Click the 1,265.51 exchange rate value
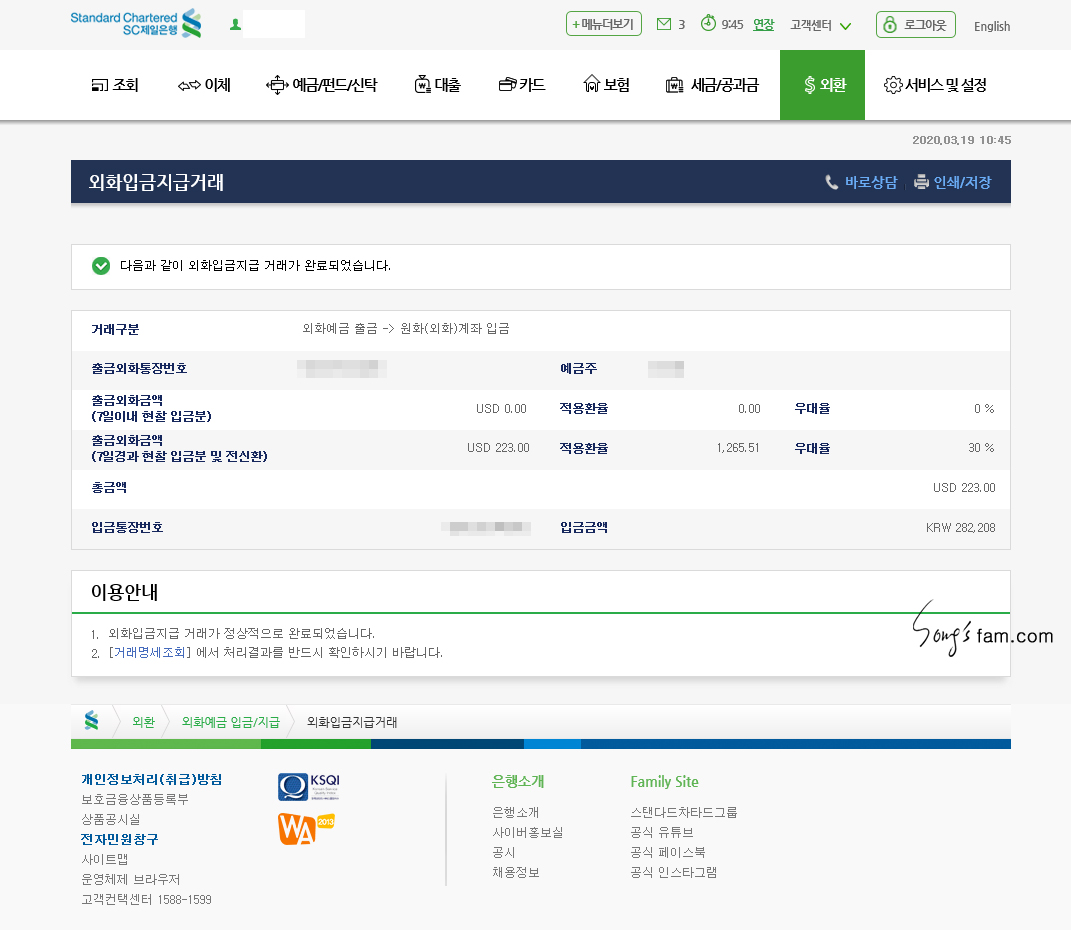The image size is (1071, 930). 738,448
